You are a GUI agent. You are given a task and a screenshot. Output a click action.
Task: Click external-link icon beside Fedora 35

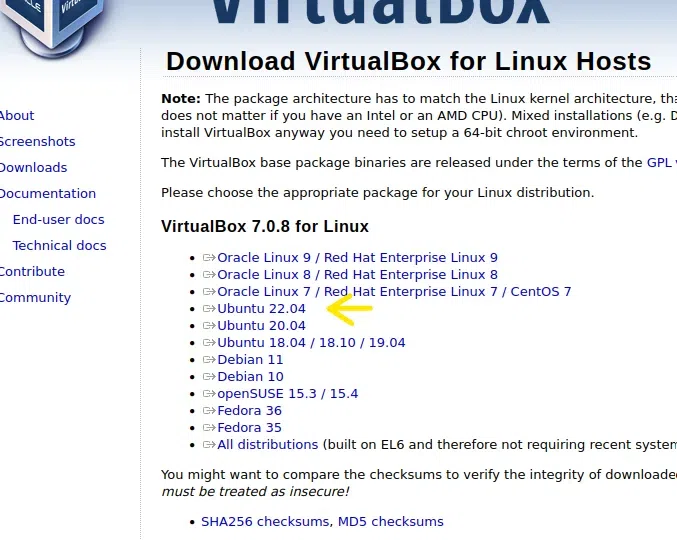point(209,428)
